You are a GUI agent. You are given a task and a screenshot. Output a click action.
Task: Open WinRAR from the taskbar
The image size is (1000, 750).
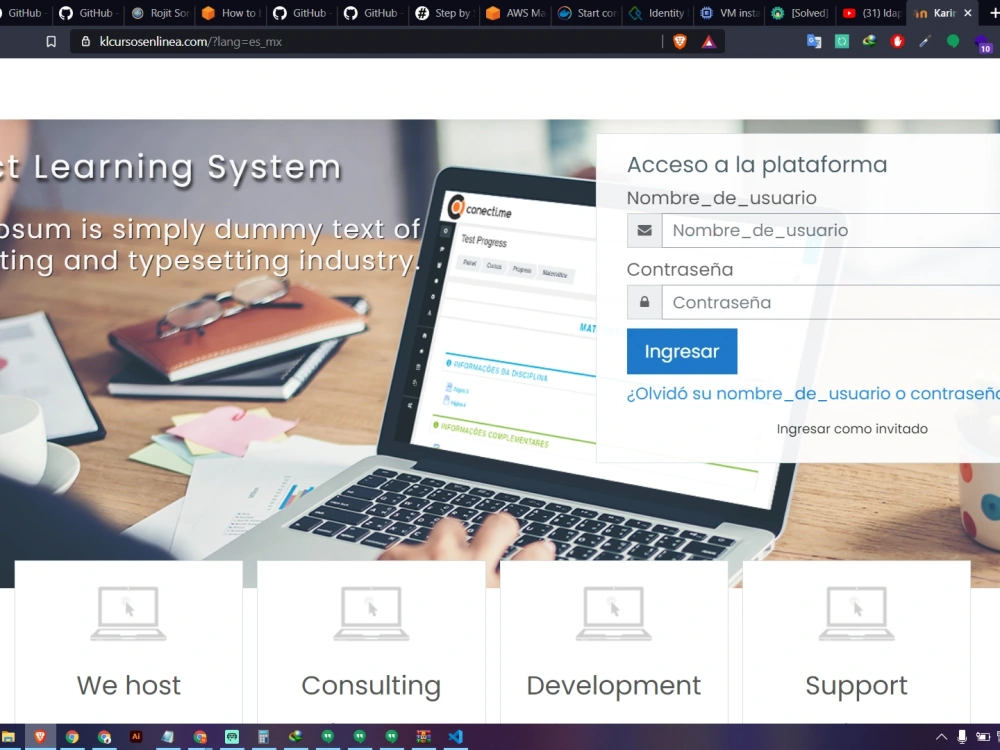tap(423, 737)
